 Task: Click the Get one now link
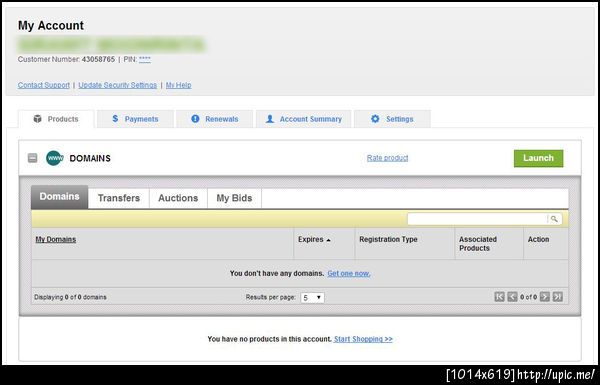click(x=349, y=273)
